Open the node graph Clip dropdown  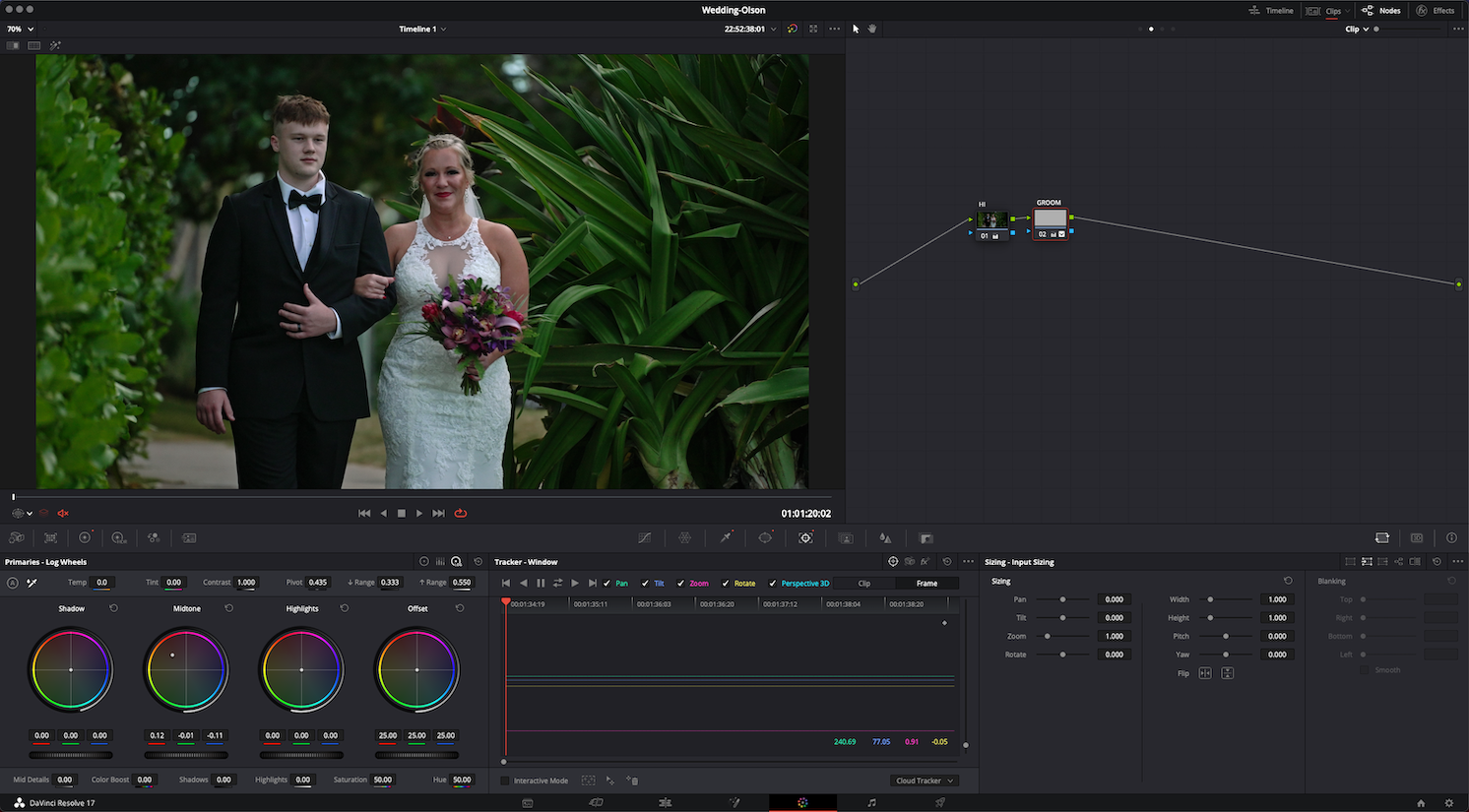coord(1357,29)
